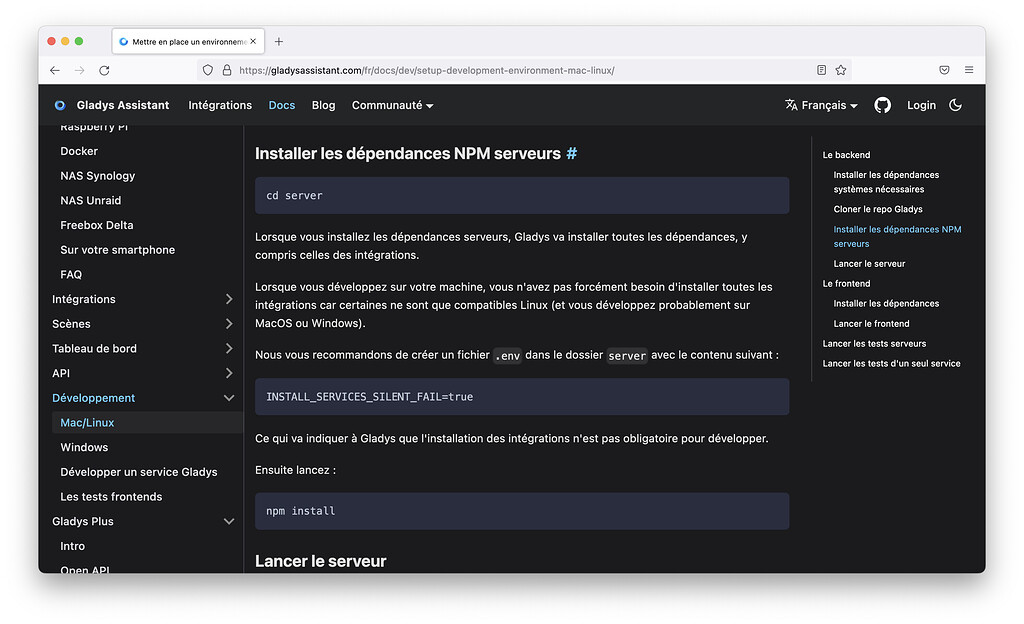Open the GitHub repository icon
The width and height of the screenshot is (1024, 624).
pyautogui.click(x=882, y=105)
